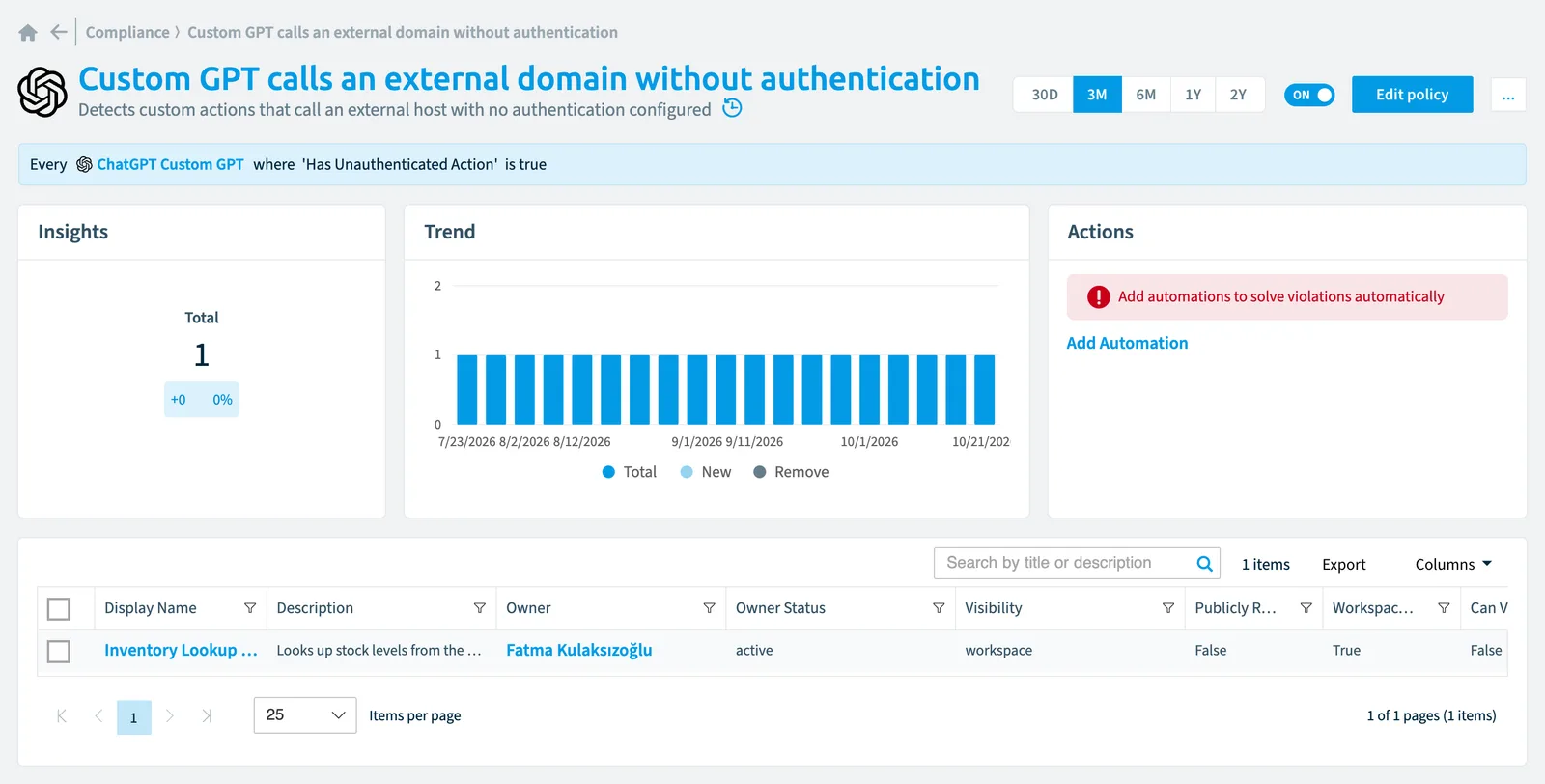Open the Description column filter icon

click(x=479, y=608)
